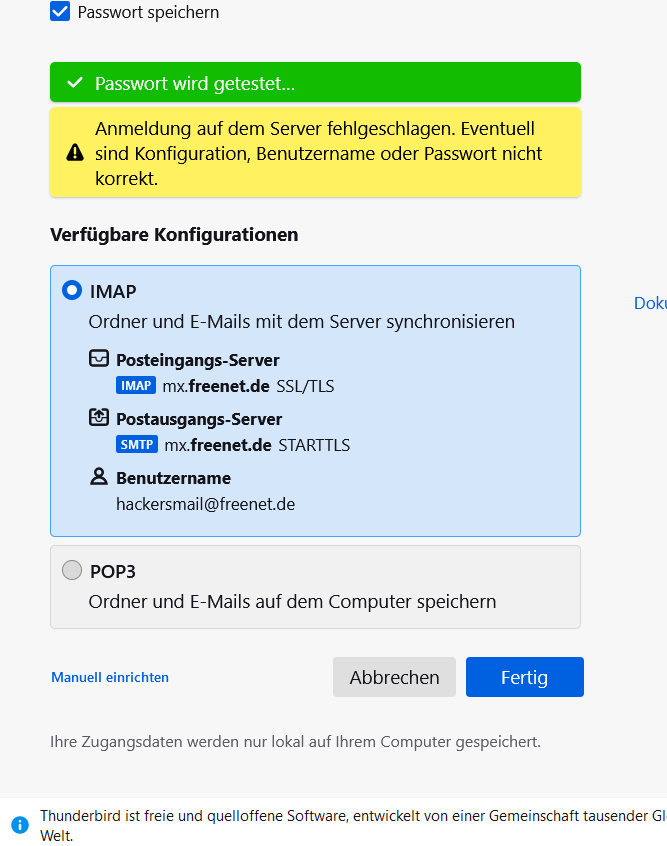
Task: Click the blue info icon at bottom
Action: [x=20, y=824]
